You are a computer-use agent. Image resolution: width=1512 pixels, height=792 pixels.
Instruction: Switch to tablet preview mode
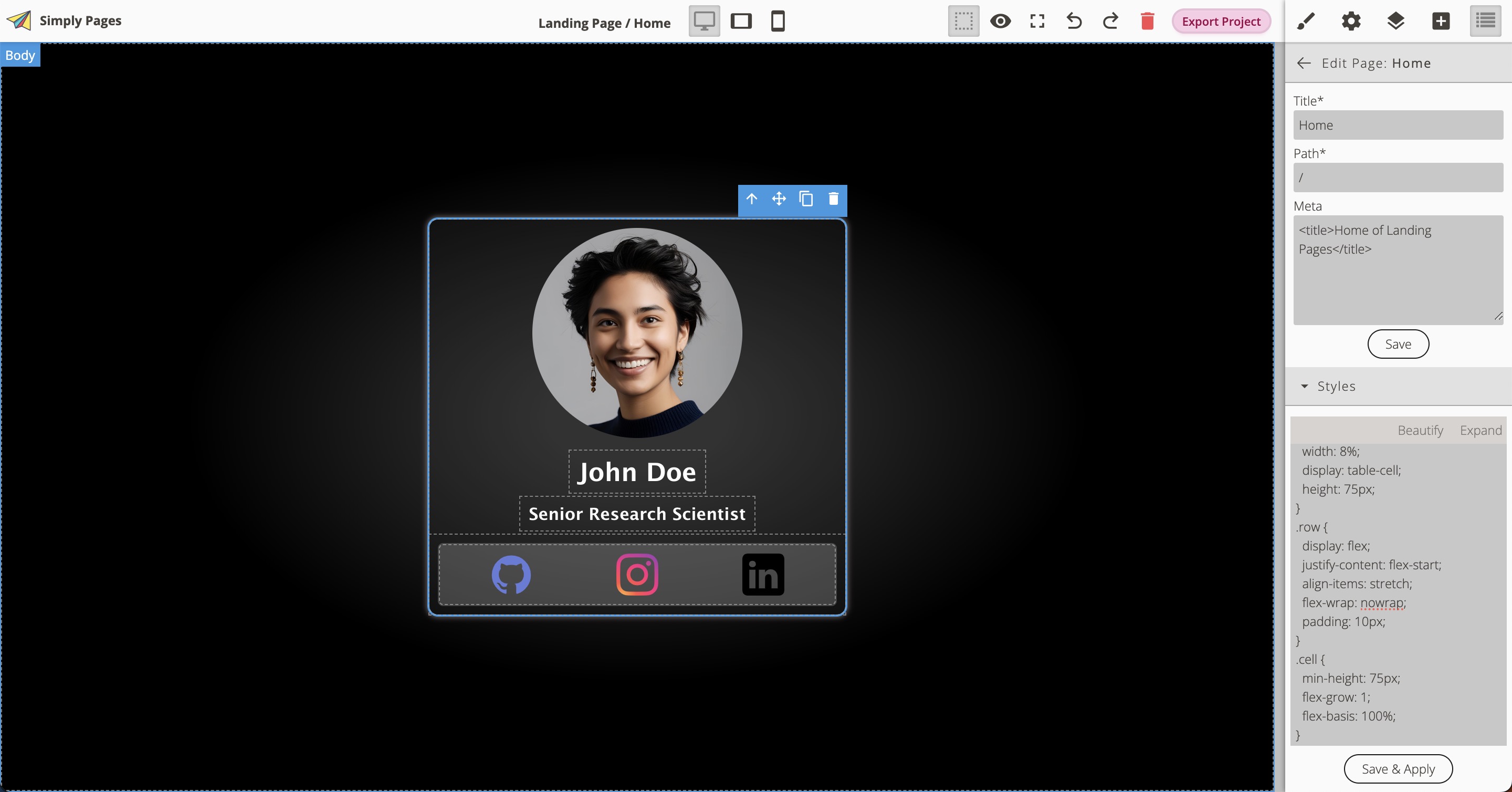741,21
